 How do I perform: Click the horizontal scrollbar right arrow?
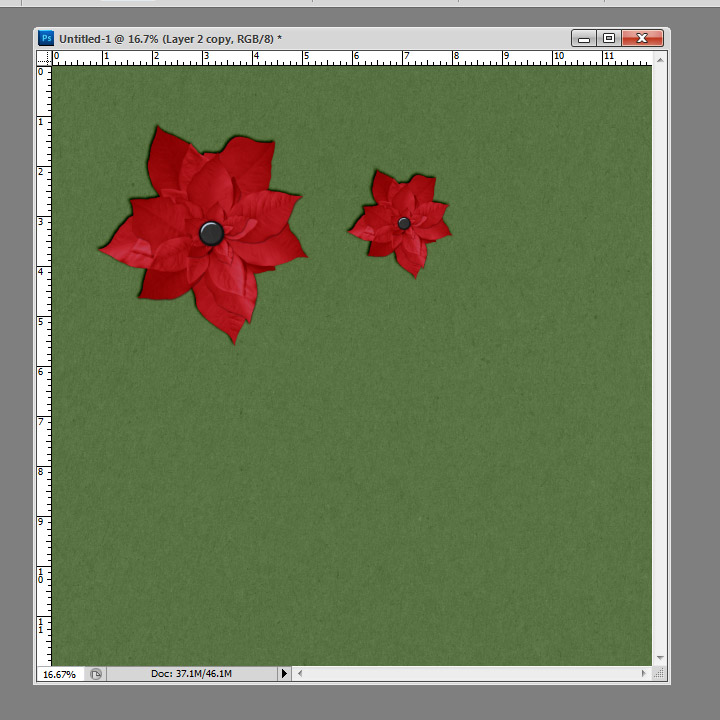click(643, 674)
